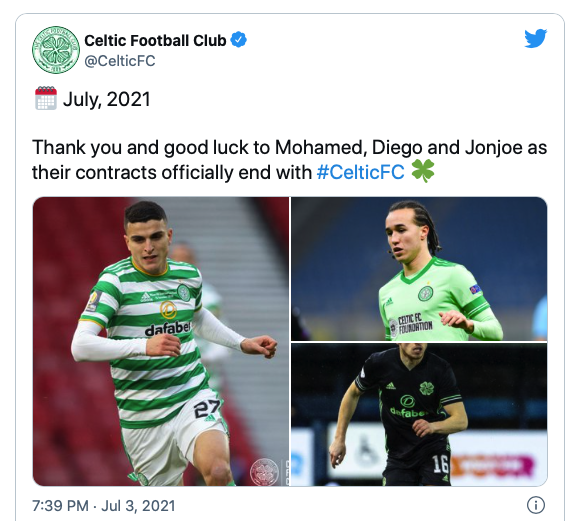Screen dimensions: 572x521
Task: Open photo of player number 16 in black kit
Action: (x=419, y=414)
